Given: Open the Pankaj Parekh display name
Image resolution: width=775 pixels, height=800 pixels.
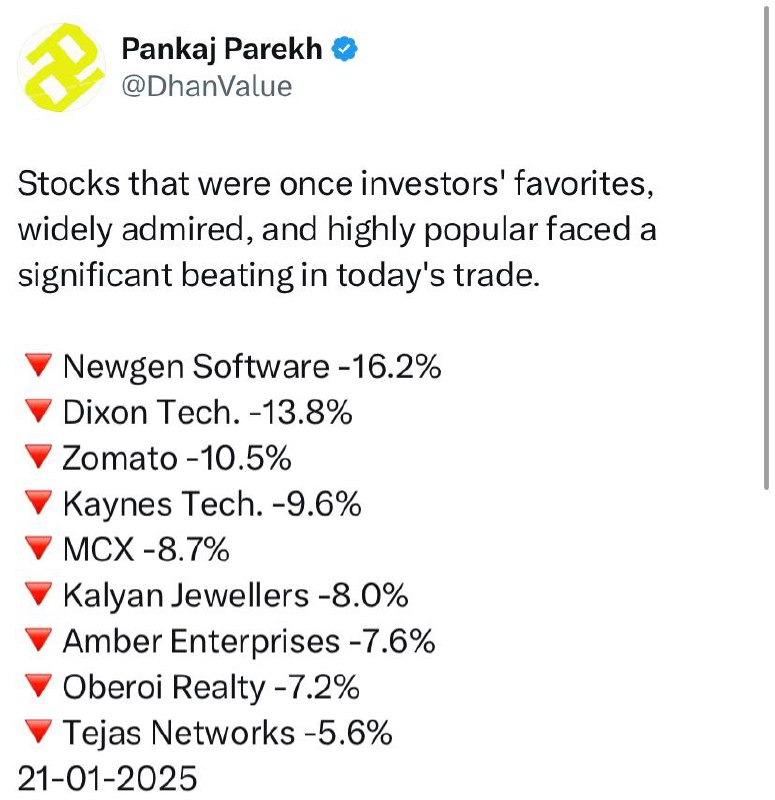Looking at the screenshot, I should (x=221, y=49).
